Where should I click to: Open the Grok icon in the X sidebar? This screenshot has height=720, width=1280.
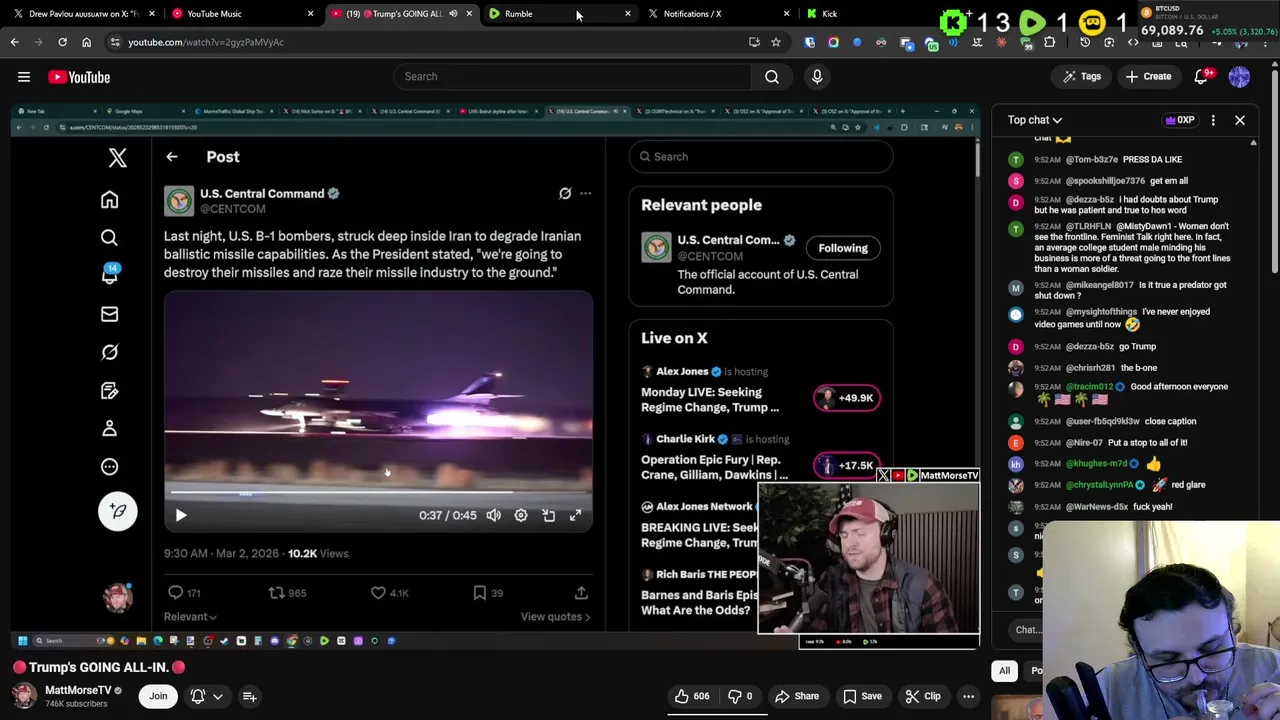point(110,352)
